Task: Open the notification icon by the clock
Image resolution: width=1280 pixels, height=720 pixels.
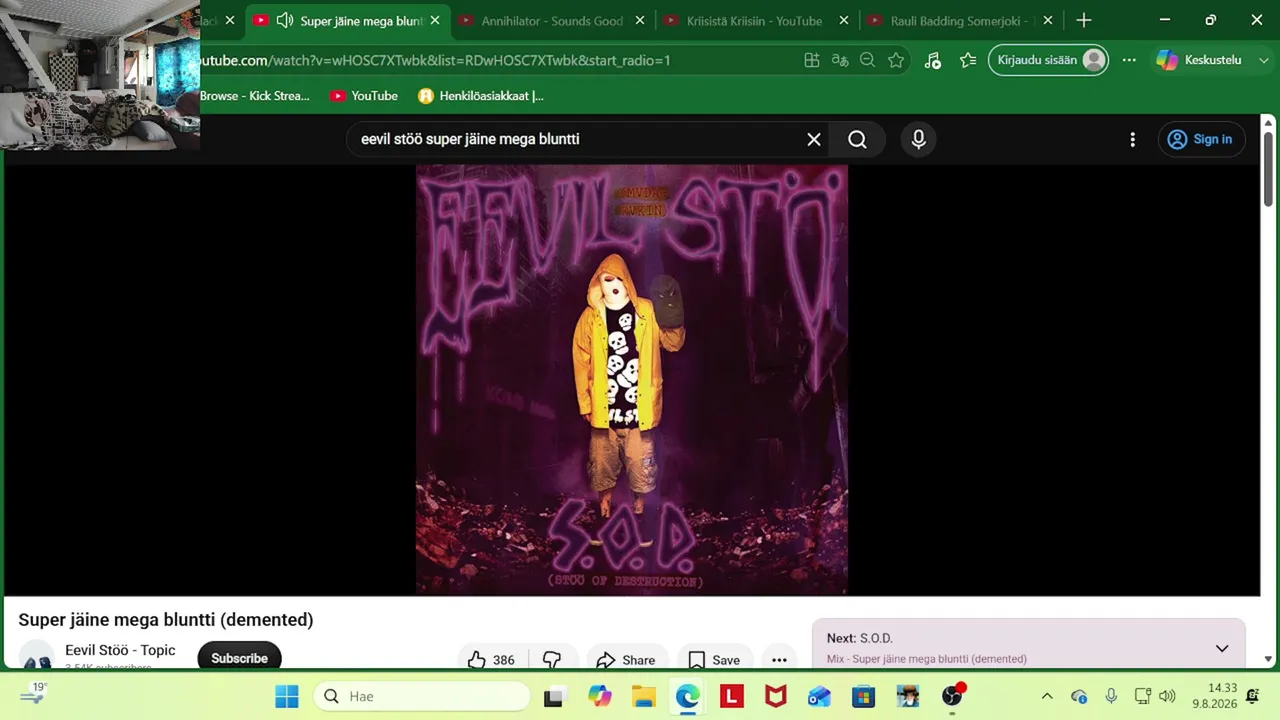Action: [1253, 696]
